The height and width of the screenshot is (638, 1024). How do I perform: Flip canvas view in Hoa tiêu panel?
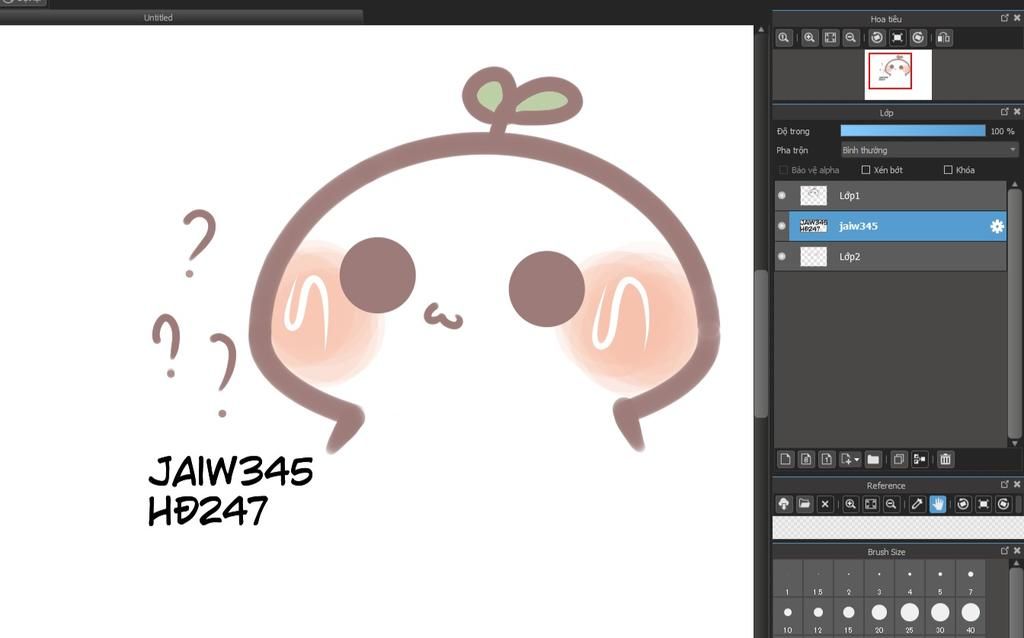click(x=944, y=38)
